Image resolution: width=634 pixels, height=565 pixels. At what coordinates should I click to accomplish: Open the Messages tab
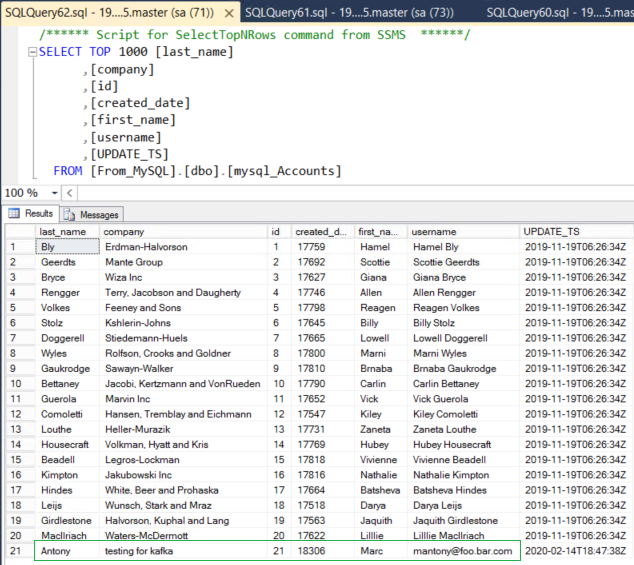[x=92, y=214]
